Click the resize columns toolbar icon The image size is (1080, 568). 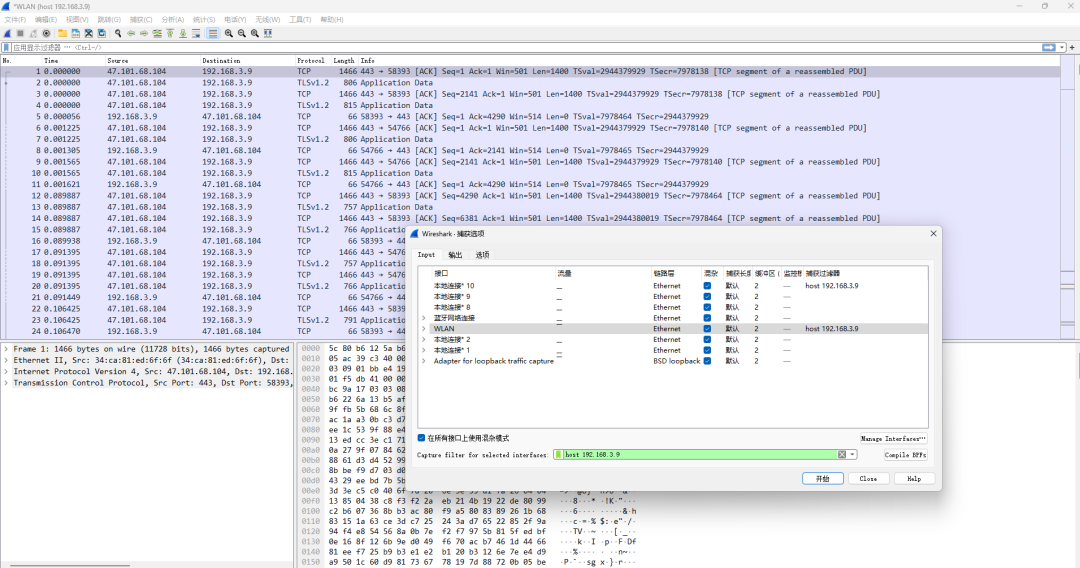[268, 33]
